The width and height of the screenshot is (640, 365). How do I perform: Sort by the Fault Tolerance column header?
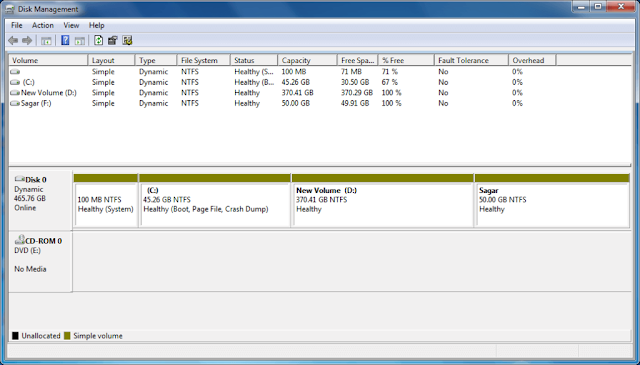pyautogui.click(x=471, y=60)
